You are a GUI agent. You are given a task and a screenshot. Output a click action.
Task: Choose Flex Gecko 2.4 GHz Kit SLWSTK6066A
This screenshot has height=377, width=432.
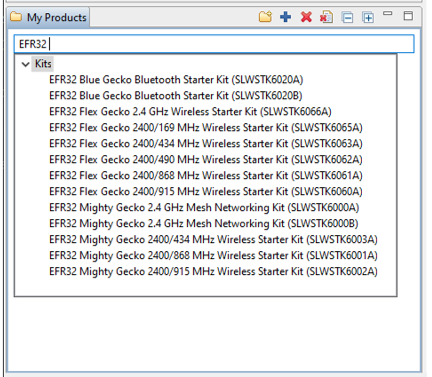(x=190, y=112)
